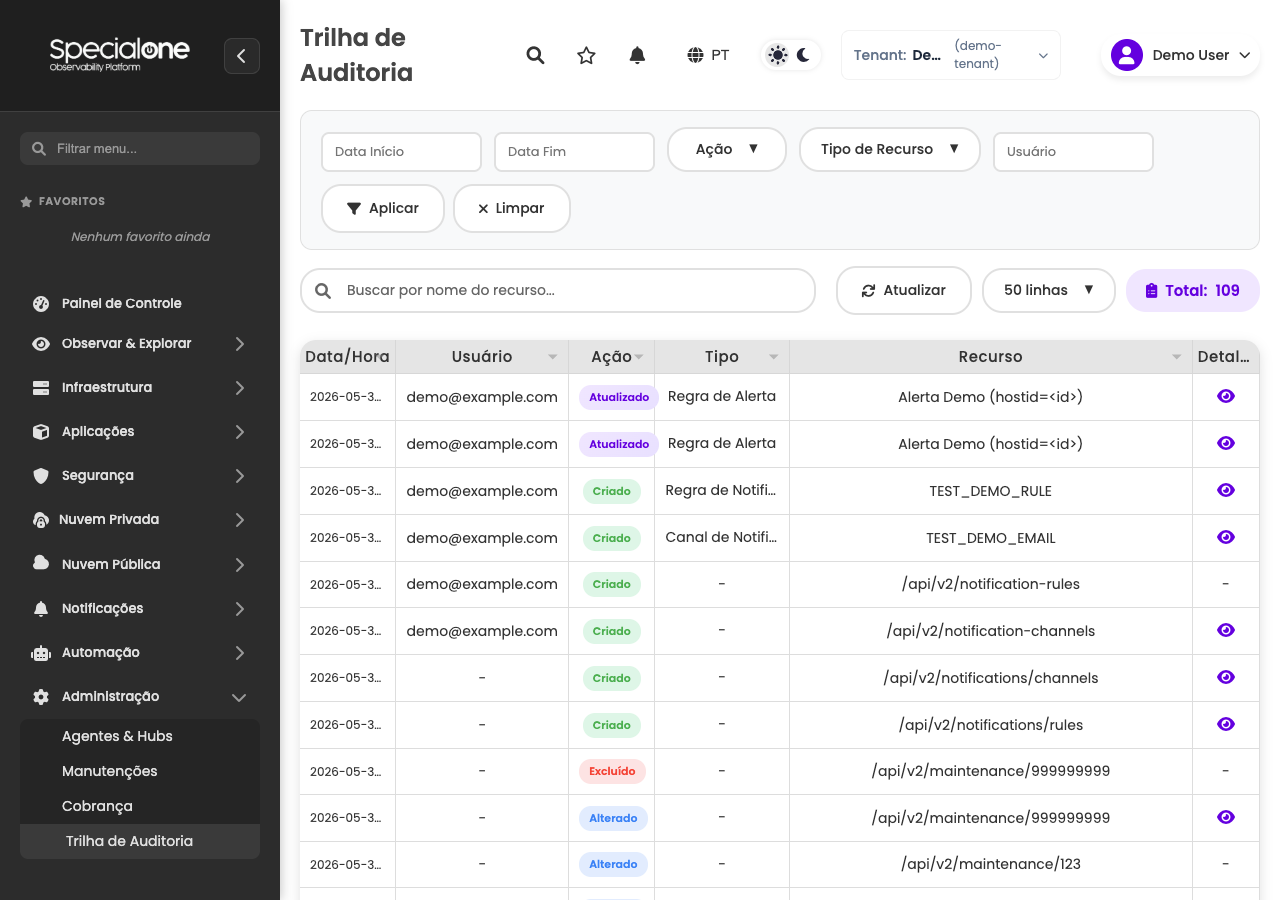Click the Atualizar refresh button
The width and height of the screenshot is (1280, 900).
[904, 290]
